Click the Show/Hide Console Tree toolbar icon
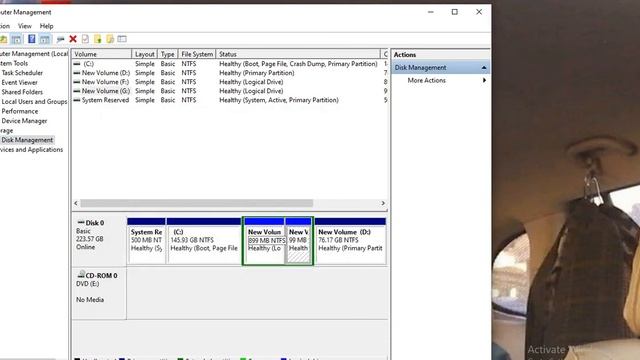This screenshot has width=640, height=360. point(16,39)
